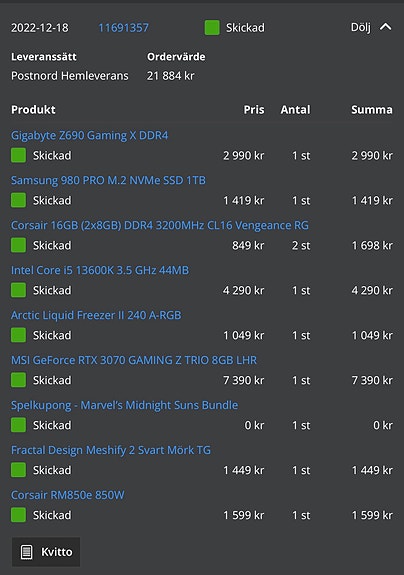Open Corsair 16GB DDR4 Vengeance product link
Viewport: 404px width, 575px height.
click(160, 225)
